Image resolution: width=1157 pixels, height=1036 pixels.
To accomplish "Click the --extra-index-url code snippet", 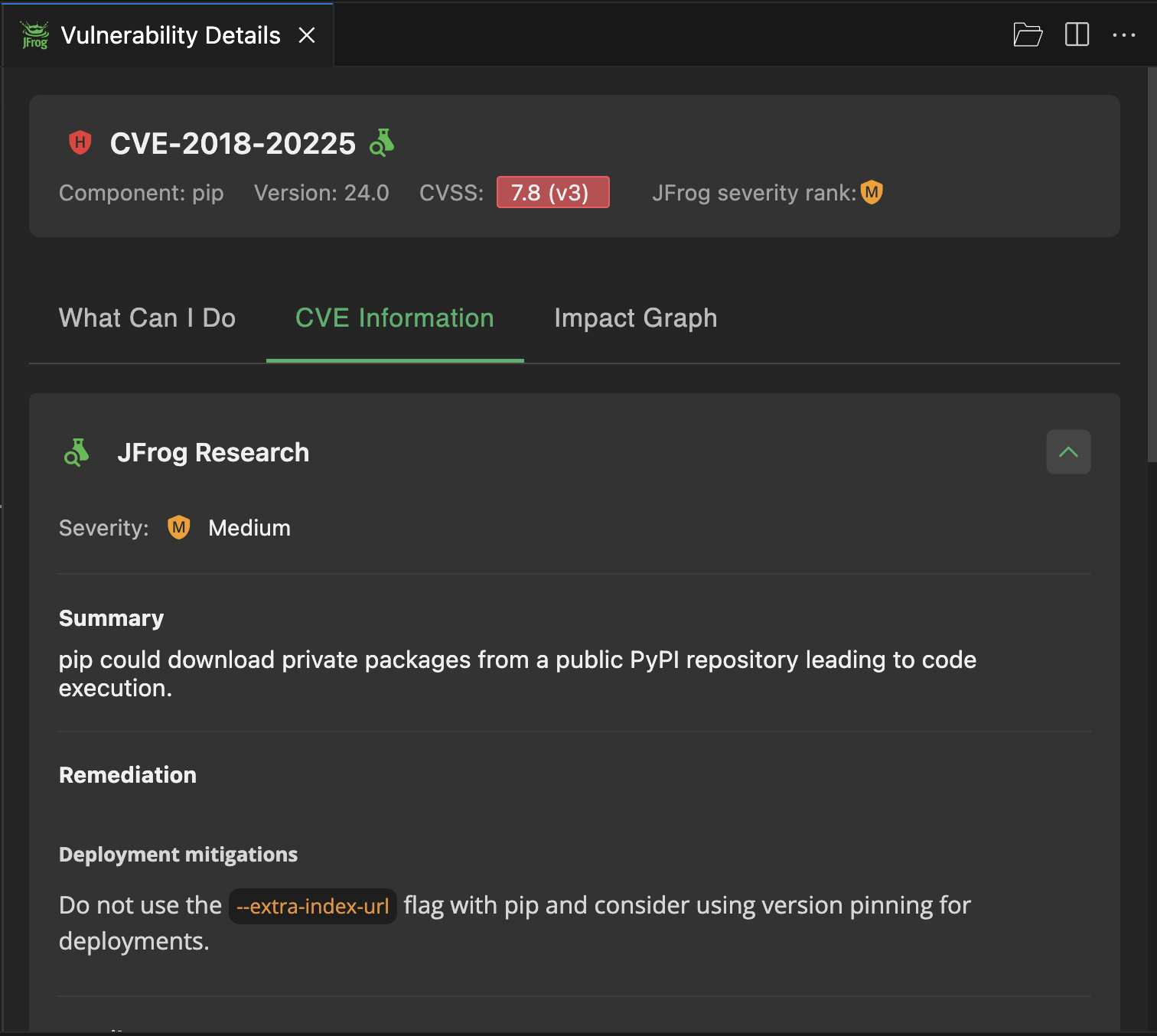I will [x=313, y=906].
